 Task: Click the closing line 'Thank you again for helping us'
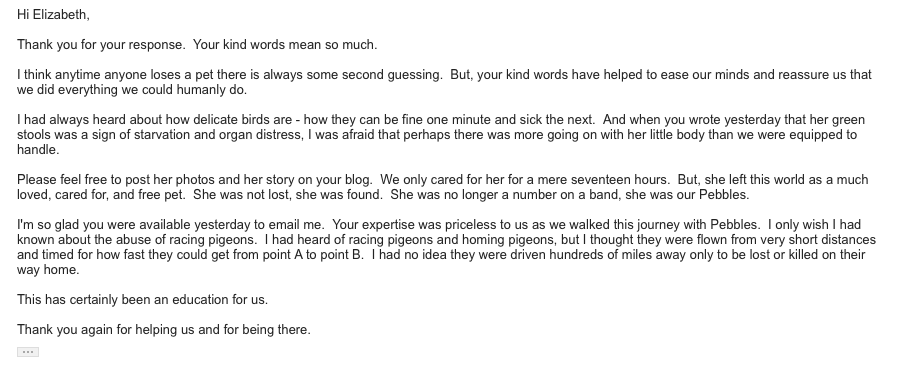(x=164, y=329)
